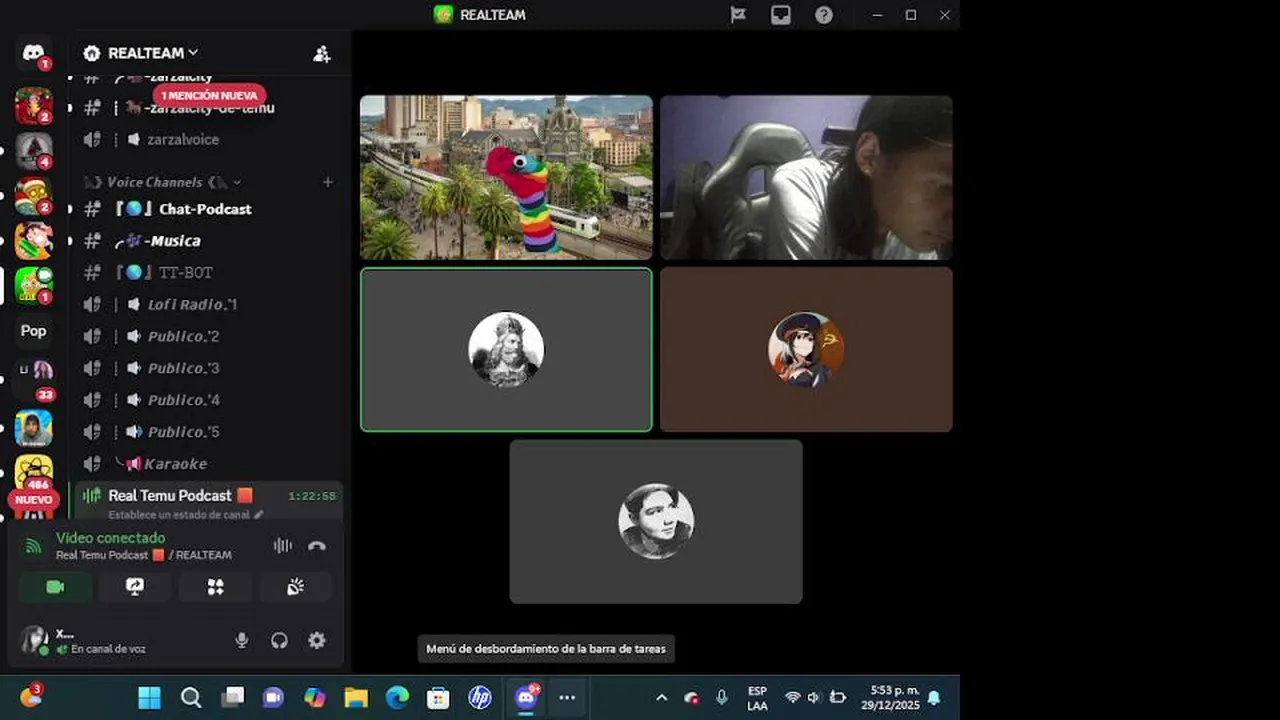Deafen audio with headphones icon
This screenshot has width=1280, height=720.
[x=279, y=641]
